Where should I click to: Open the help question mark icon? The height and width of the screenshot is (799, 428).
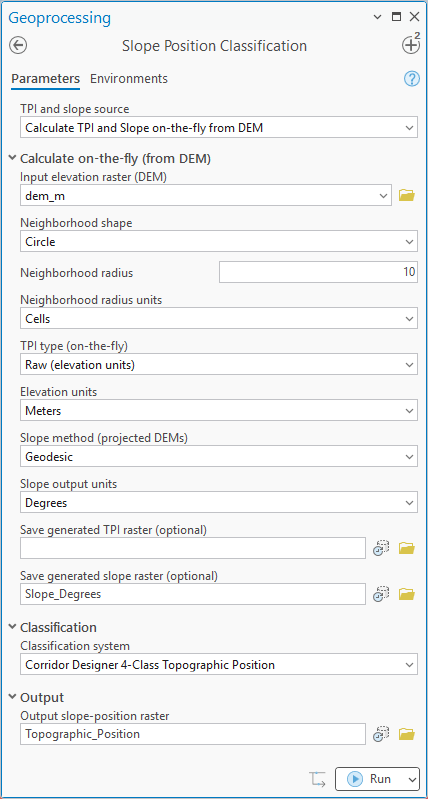[x=412, y=79]
